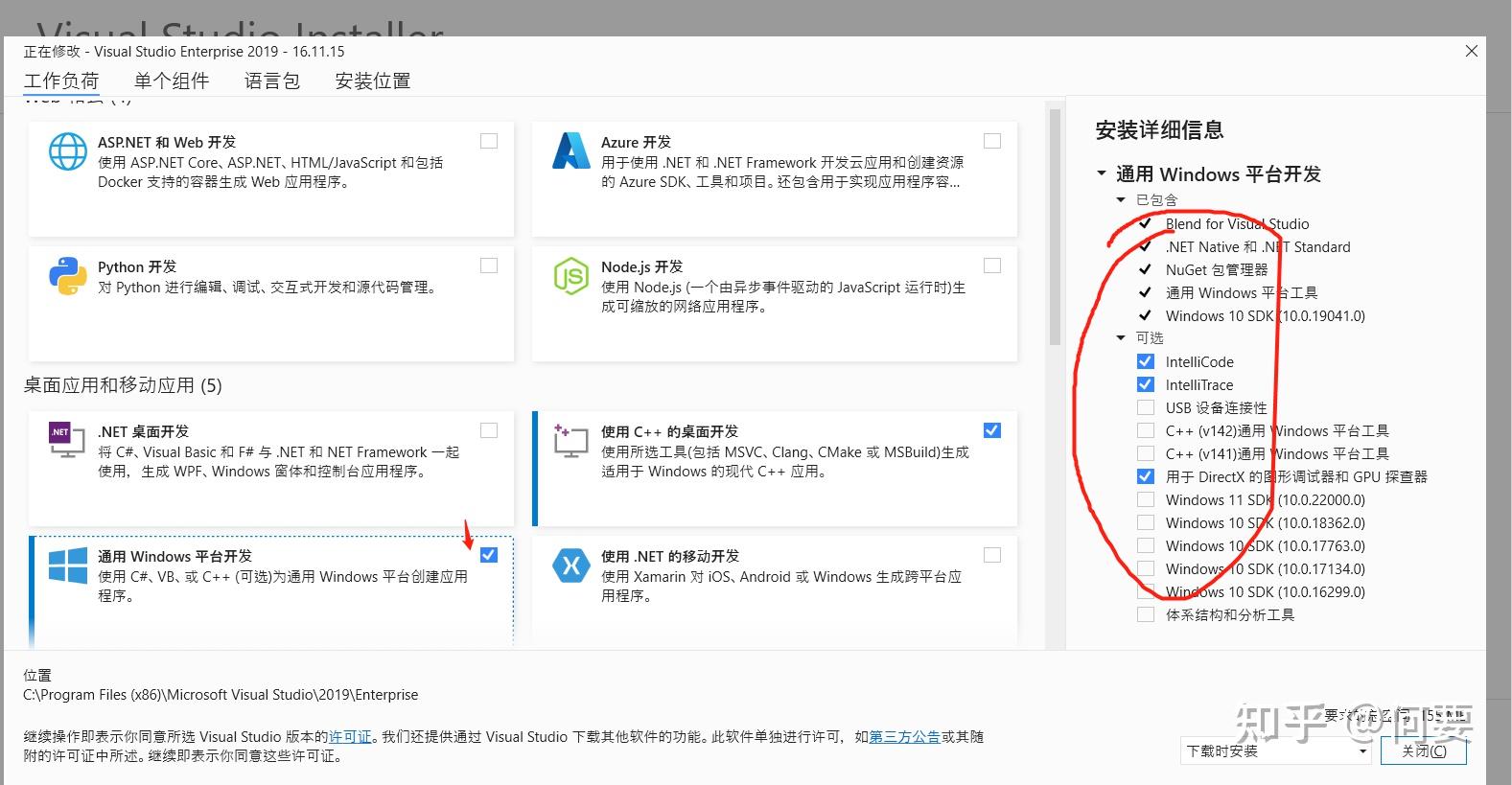The width and height of the screenshot is (1512, 785).
Task: Check C++ (v141) 通用 Windows 平台工具
Action: coord(1146,453)
